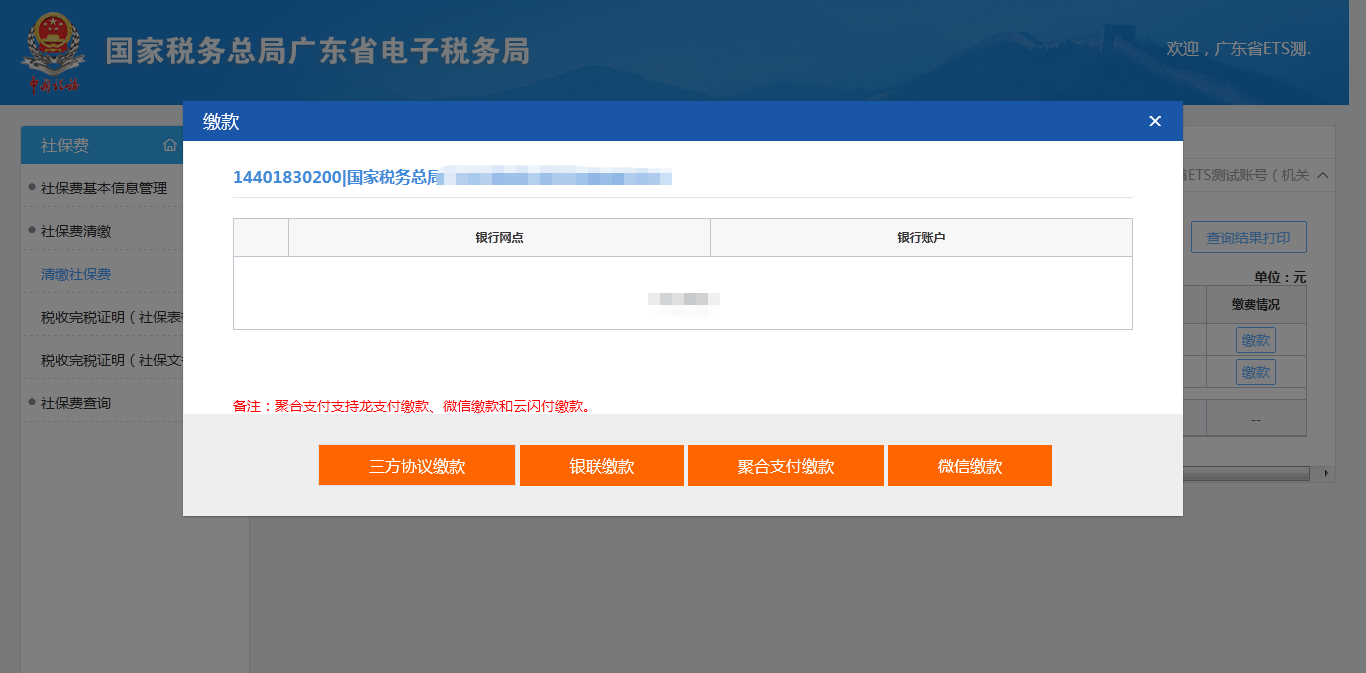Close the 缴款 dialog with the X
Screen dimensions: 1366x673
[x=1155, y=121]
